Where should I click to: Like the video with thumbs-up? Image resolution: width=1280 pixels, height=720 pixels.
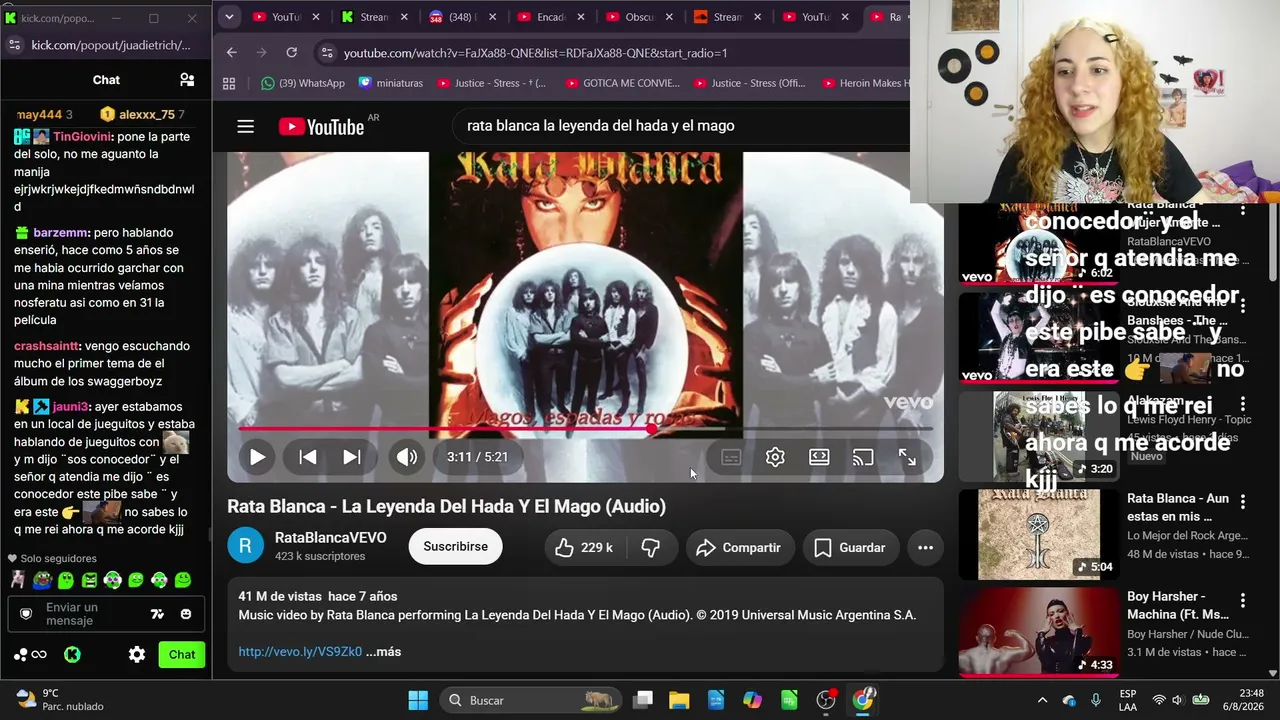pos(584,547)
